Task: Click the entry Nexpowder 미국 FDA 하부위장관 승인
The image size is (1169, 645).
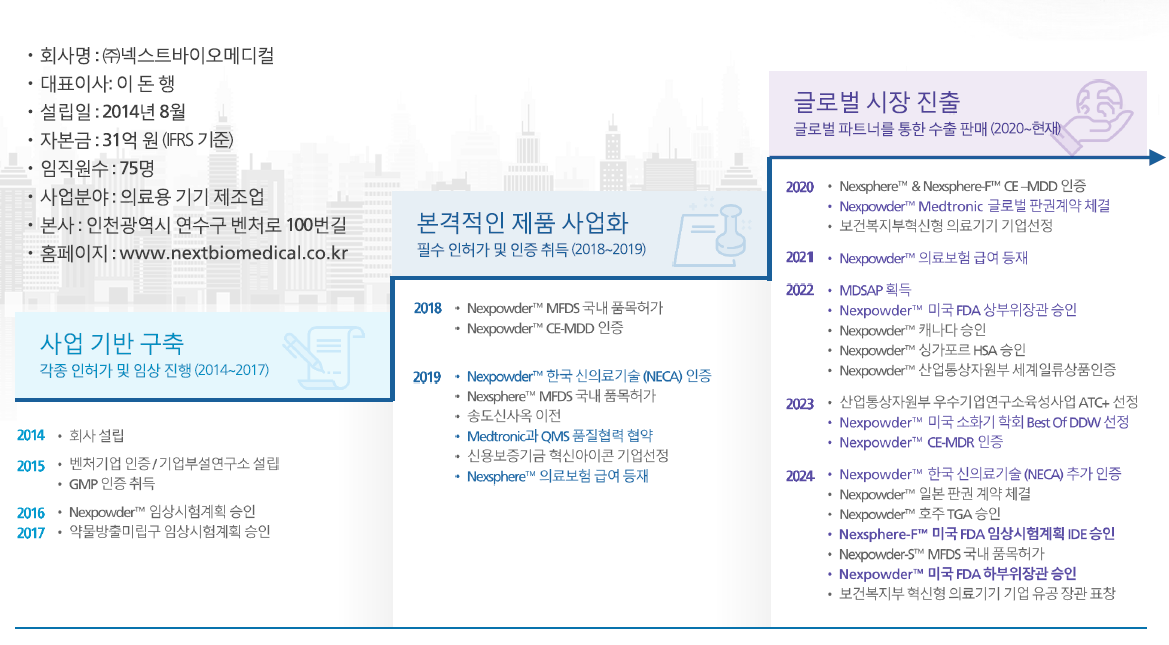Action: pyautogui.click(x=958, y=574)
